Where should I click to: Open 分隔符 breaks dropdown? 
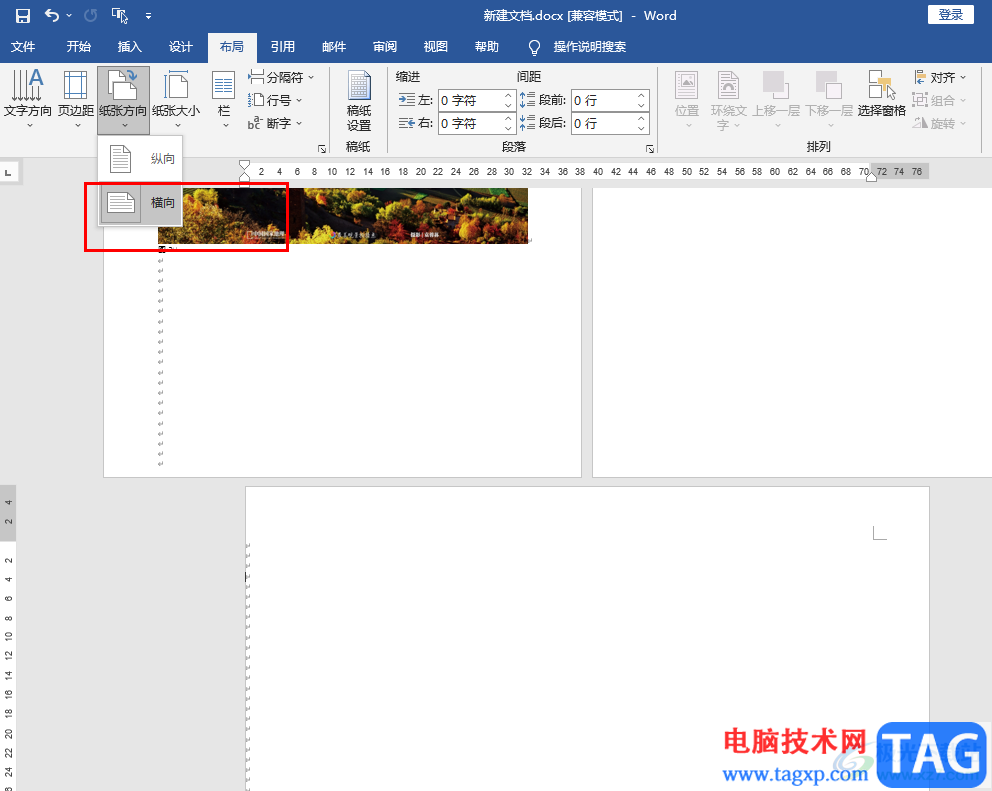point(281,77)
